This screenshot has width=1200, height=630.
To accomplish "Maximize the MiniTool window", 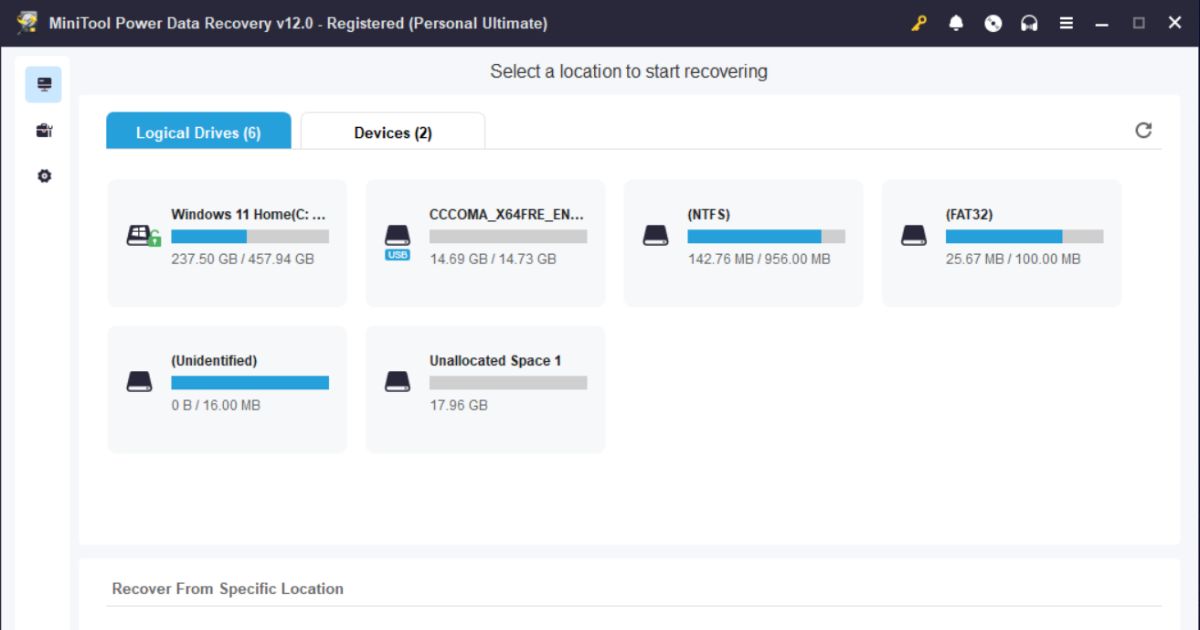I will (x=1139, y=23).
